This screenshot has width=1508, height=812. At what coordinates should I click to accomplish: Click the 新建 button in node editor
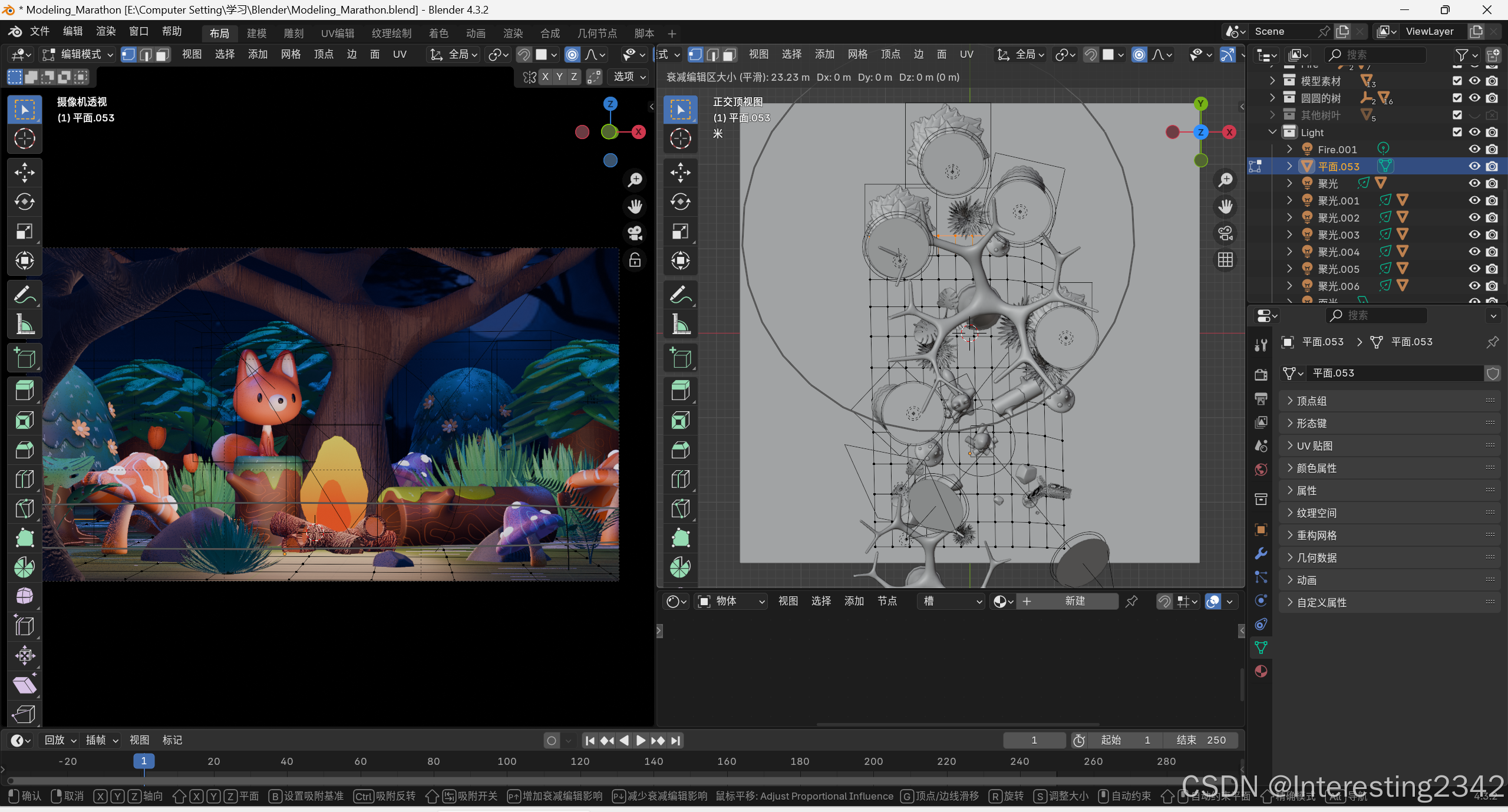(1074, 601)
